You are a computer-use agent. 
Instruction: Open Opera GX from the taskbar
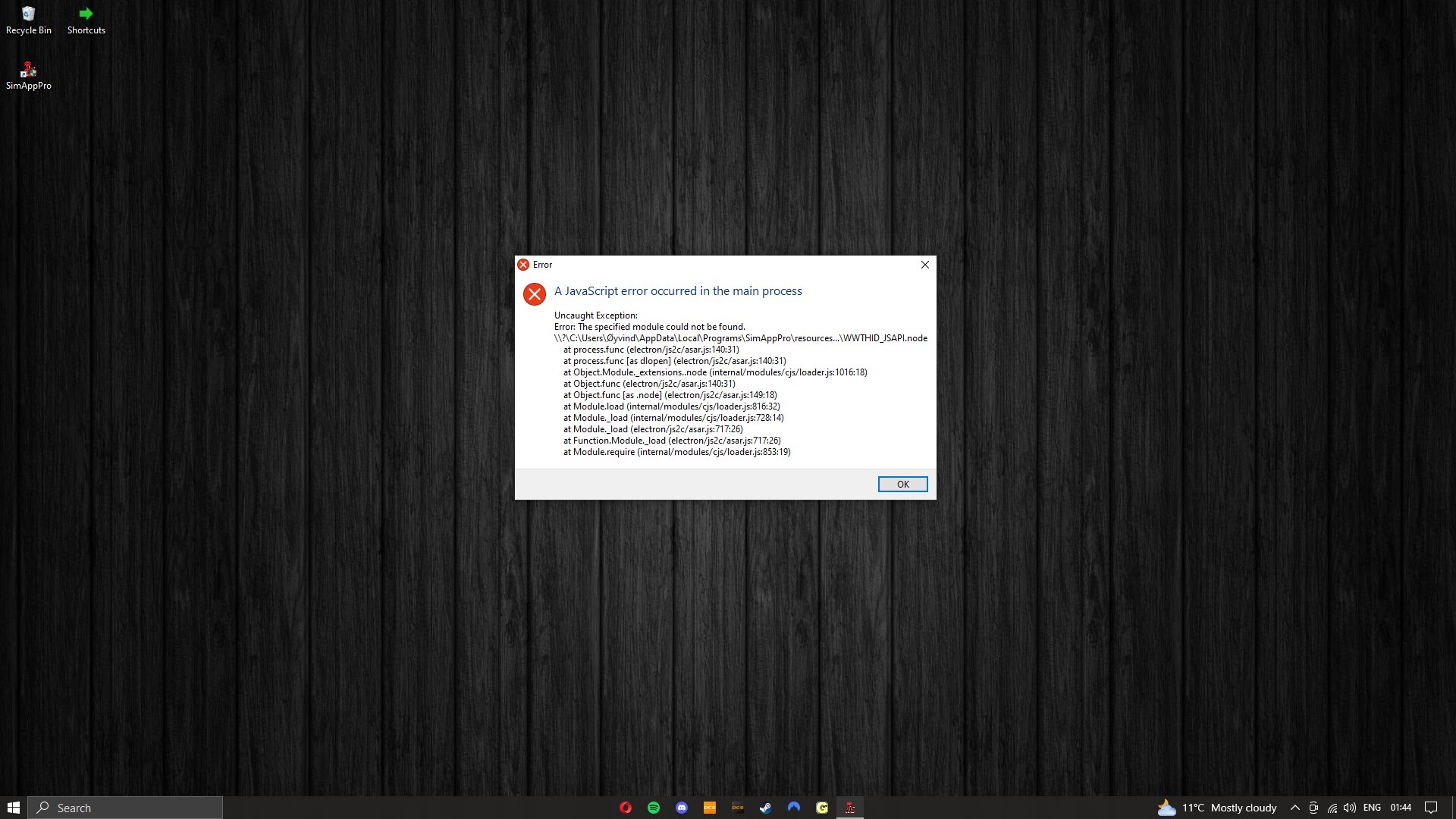point(626,808)
